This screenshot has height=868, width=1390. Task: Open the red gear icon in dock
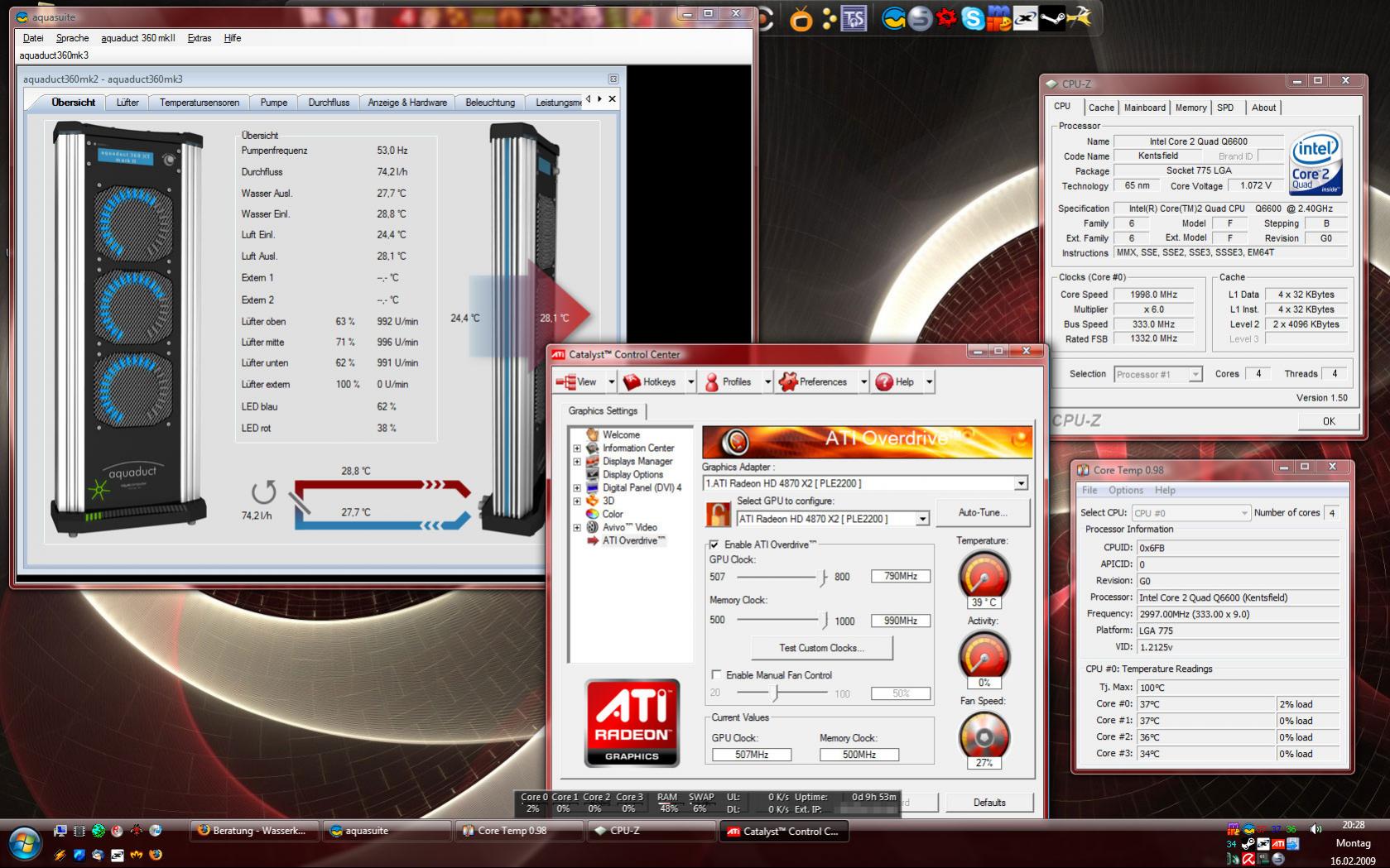point(946,18)
